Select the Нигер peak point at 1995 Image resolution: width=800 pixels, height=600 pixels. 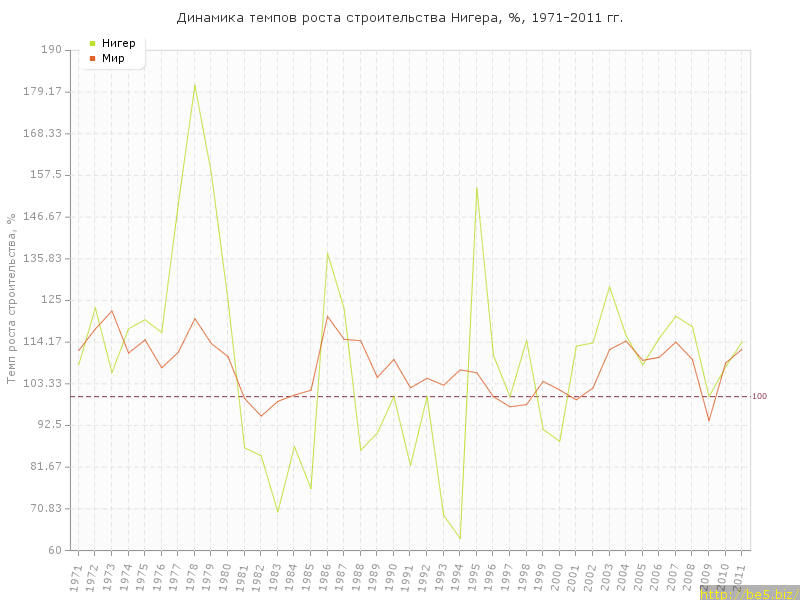(x=477, y=187)
